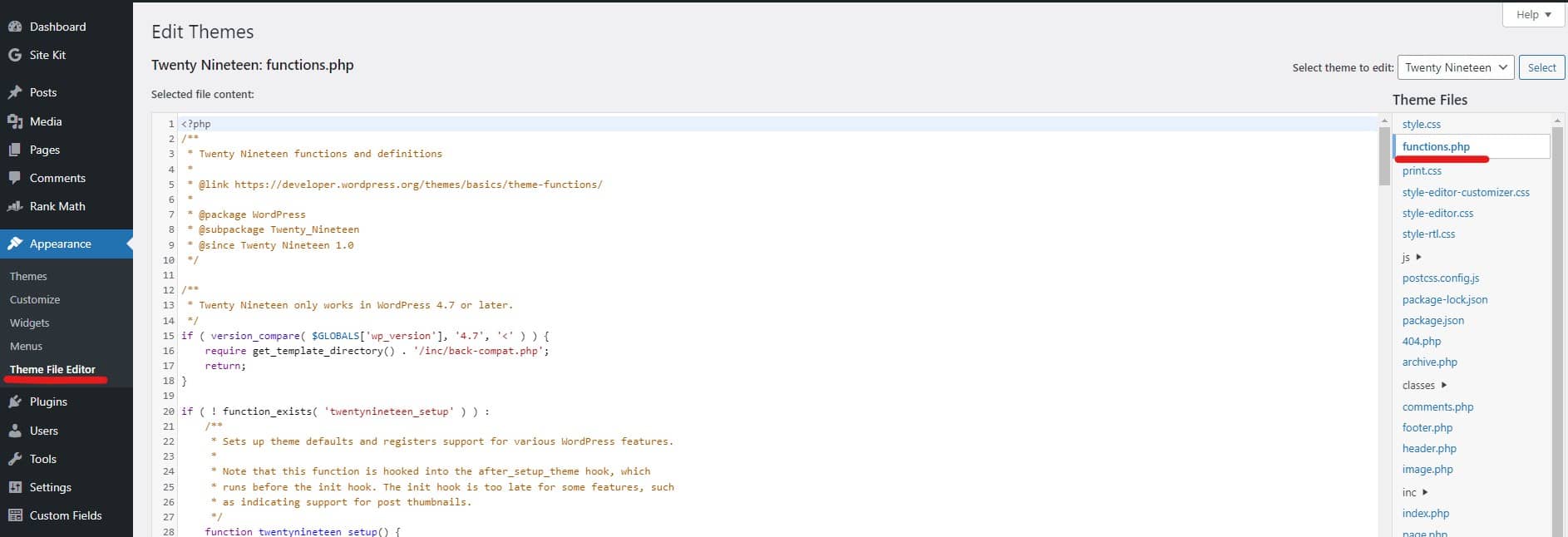Open the Custom Fields menu label
1568x537 pixels.
[x=66, y=515]
